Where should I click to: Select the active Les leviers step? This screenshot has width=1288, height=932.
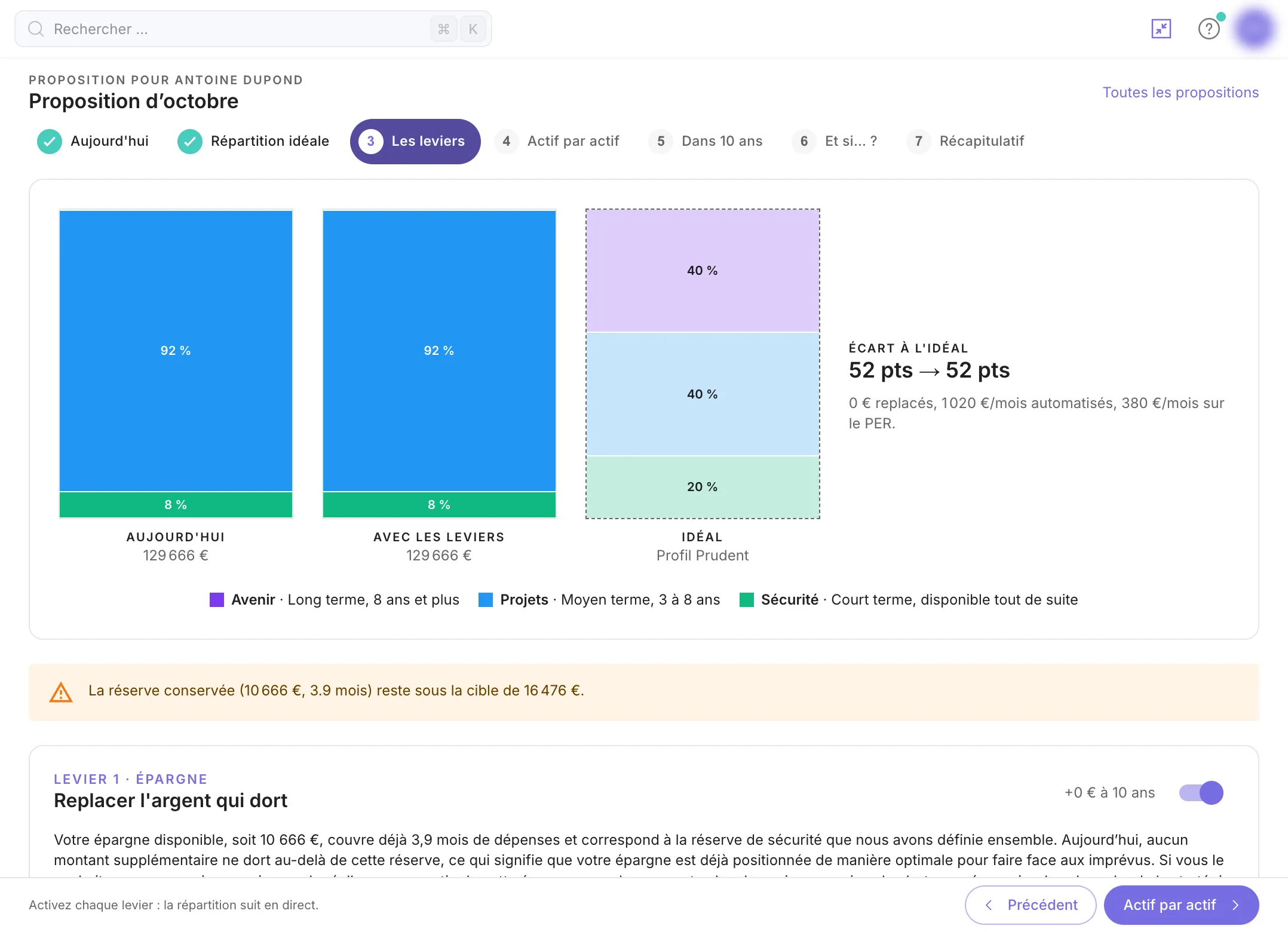coord(415,142)
